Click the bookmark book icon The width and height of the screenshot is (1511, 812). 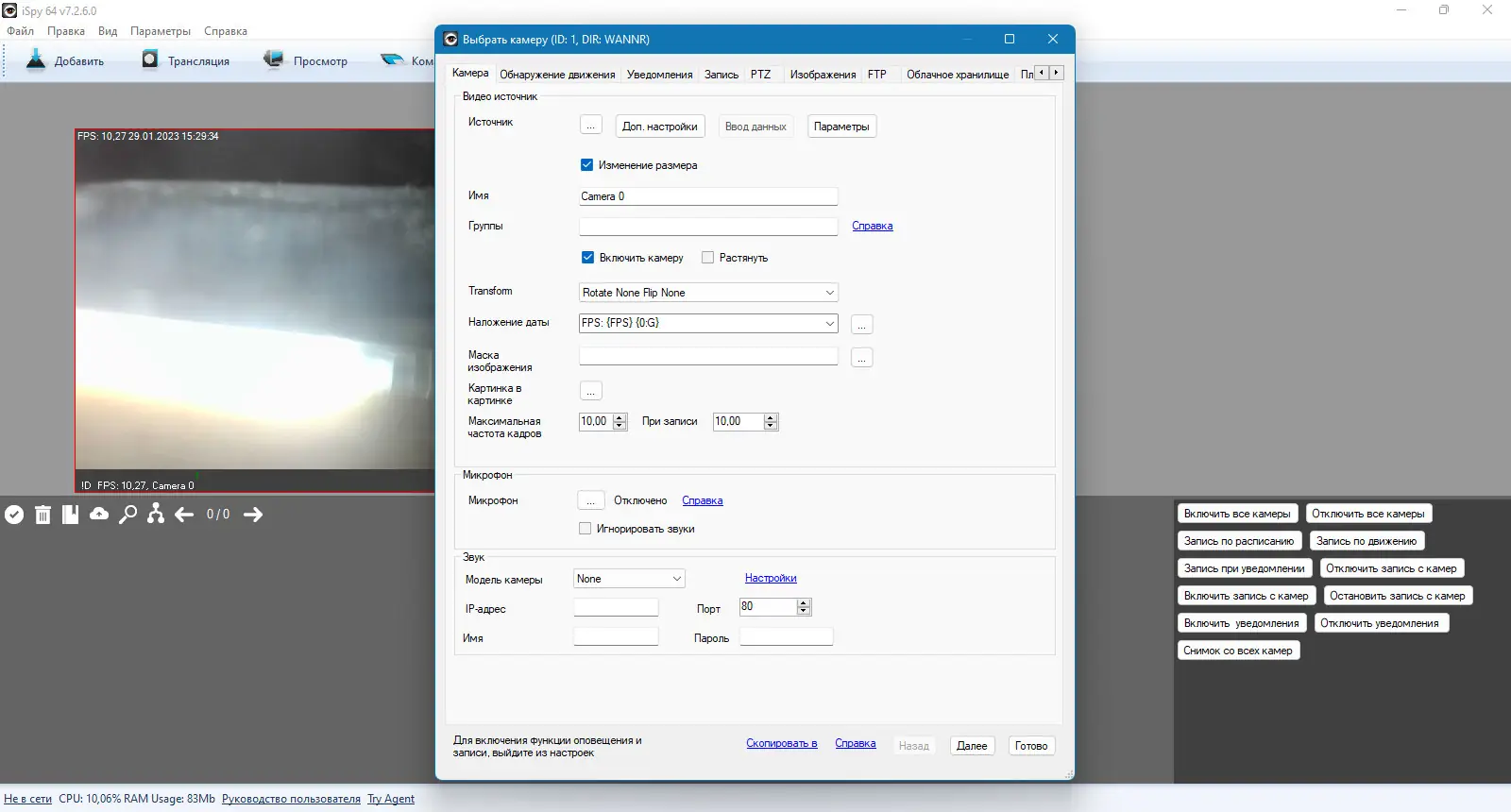pyautogui.click(x=71, y=515)
